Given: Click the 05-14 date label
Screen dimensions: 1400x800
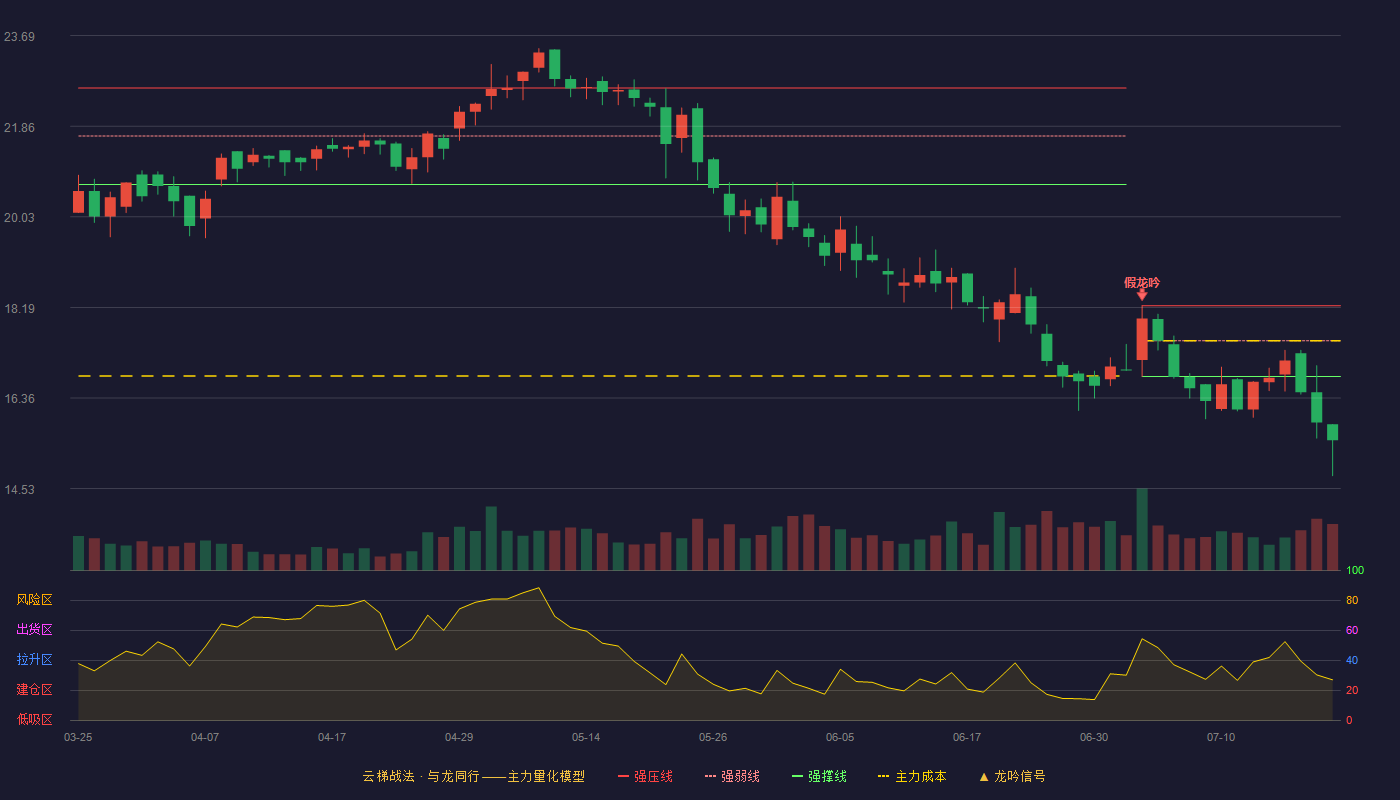Looking at the screenshot, I should tap(586, 737).
